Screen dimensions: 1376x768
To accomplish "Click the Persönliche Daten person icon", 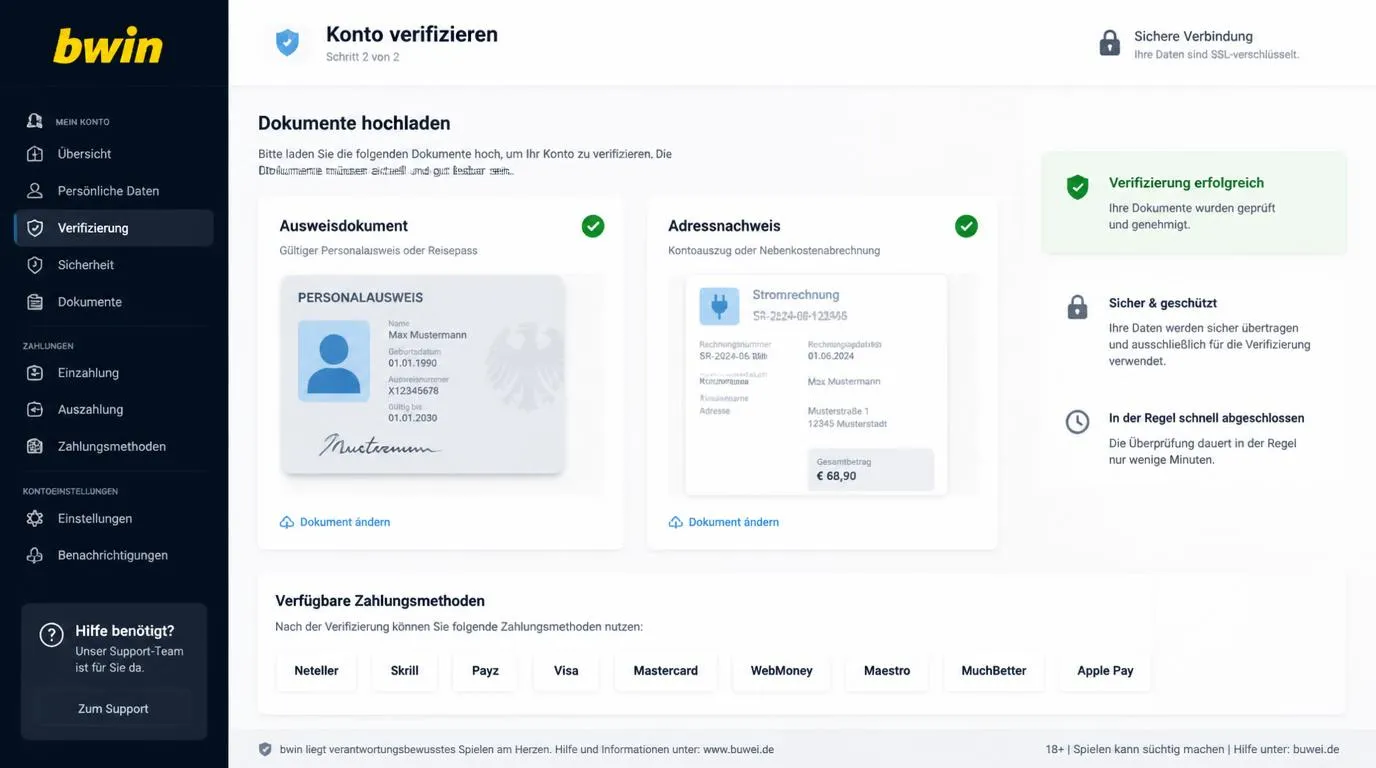I will tap(35, 191).
